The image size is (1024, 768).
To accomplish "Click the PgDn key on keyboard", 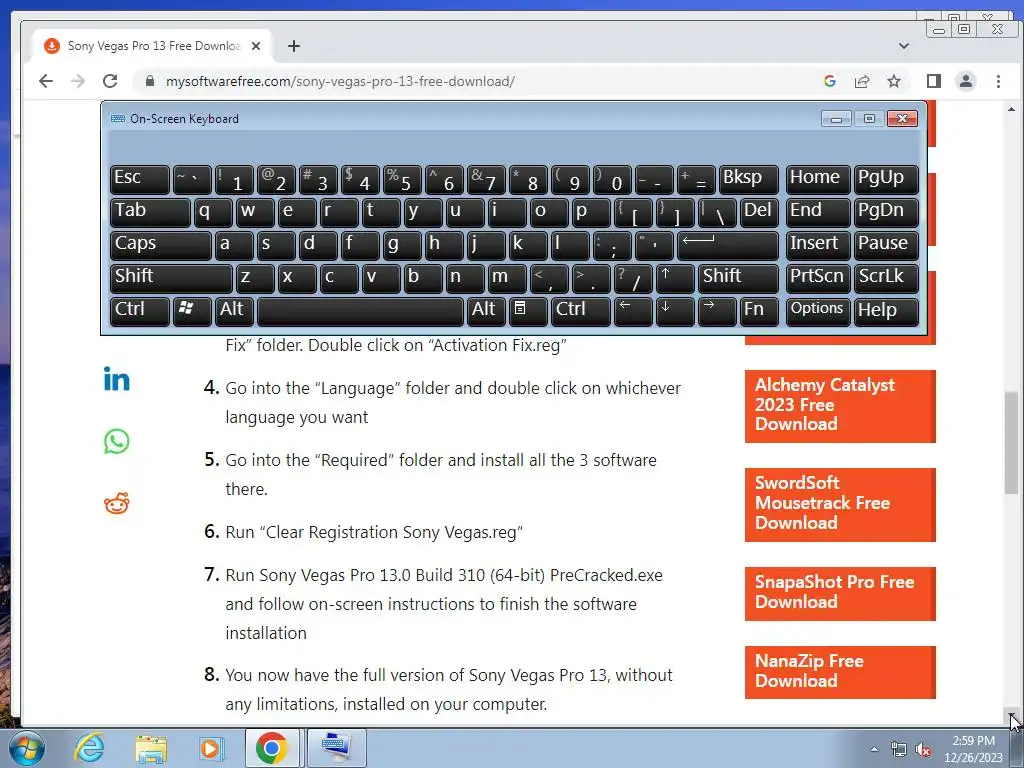I will (x=886, y=212).
